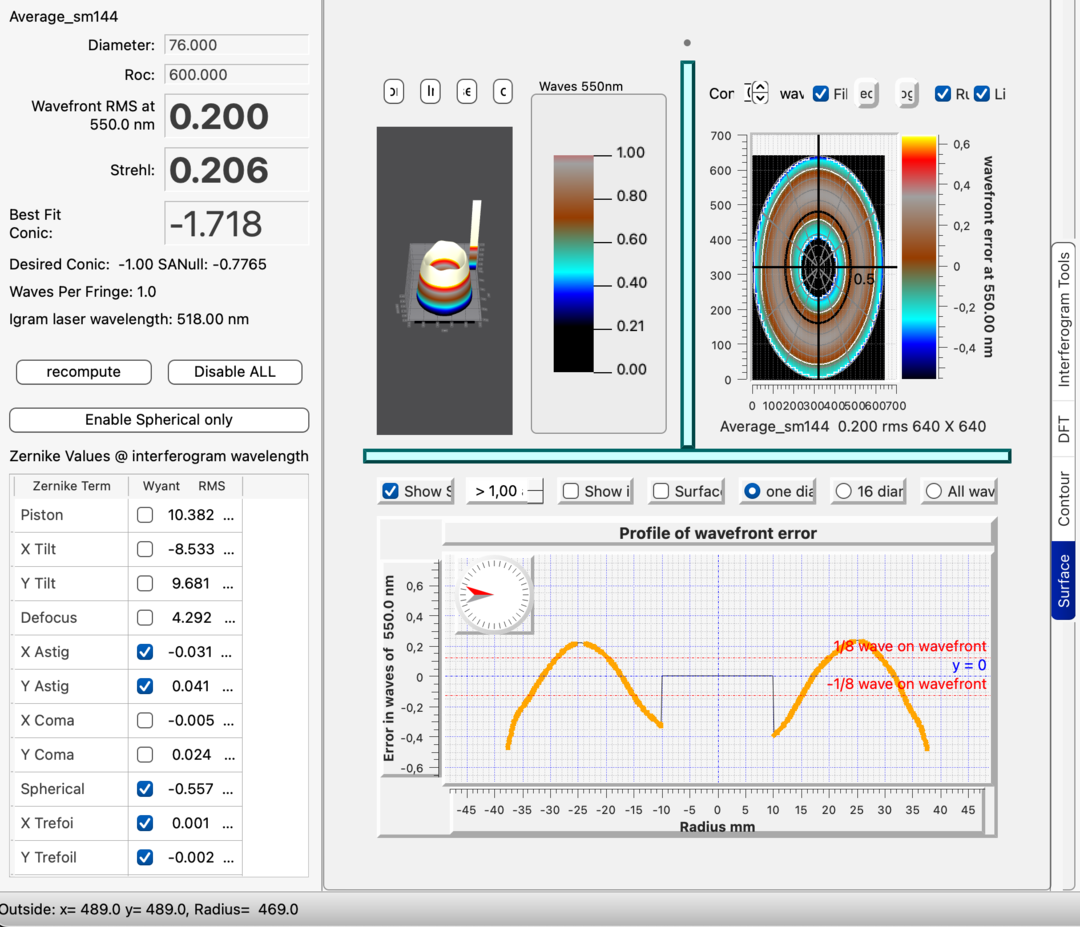1080x927 pixels.
Task: Adjust the '> 1,00' value slider control
Action: click(505, 491)
